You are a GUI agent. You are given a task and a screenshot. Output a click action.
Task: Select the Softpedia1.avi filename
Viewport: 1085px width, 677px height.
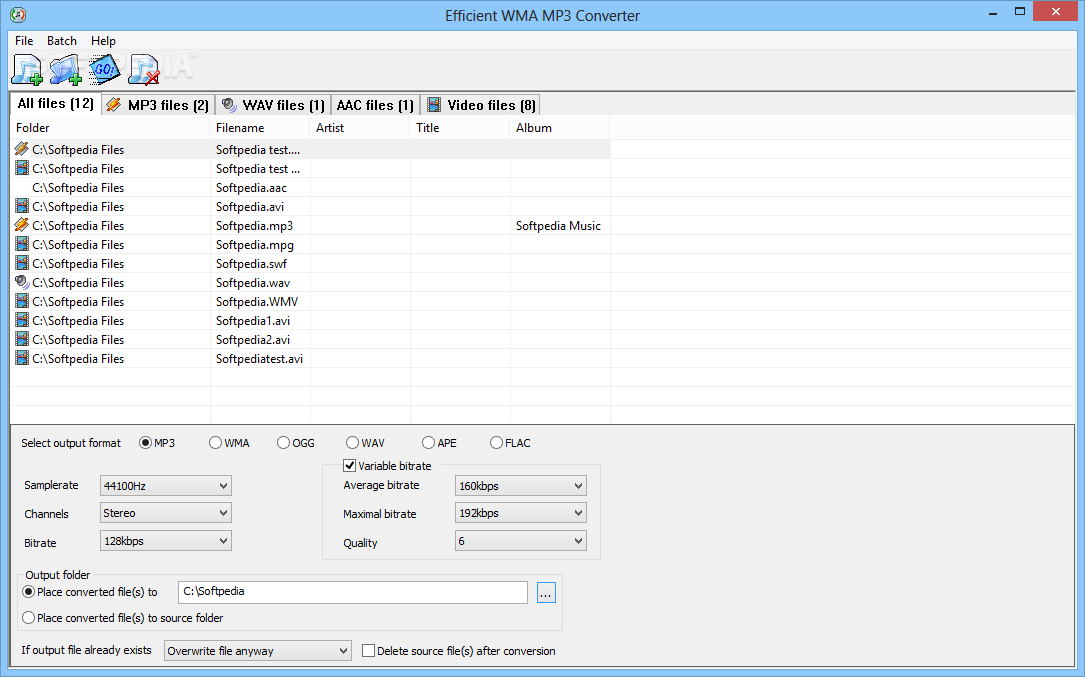[253, 321]
